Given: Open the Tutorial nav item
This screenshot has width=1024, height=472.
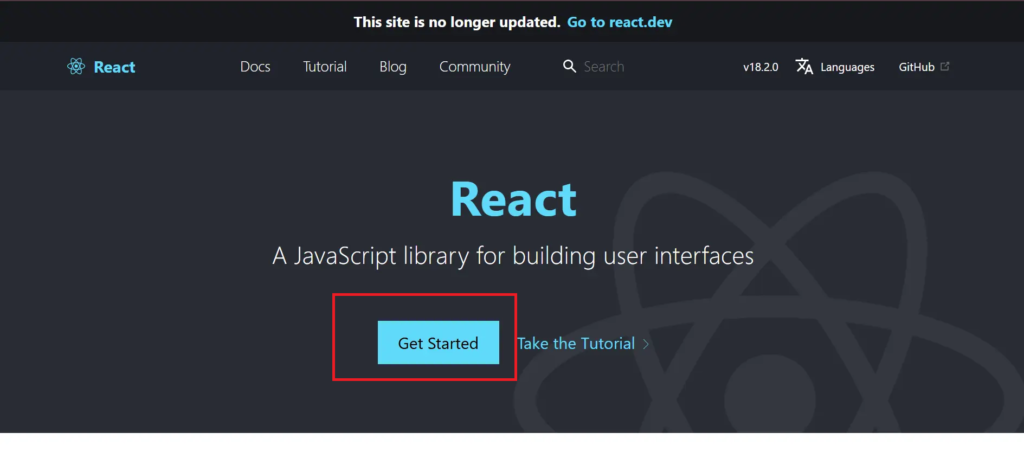Looking at the screenshot, I should click(325, 67).
